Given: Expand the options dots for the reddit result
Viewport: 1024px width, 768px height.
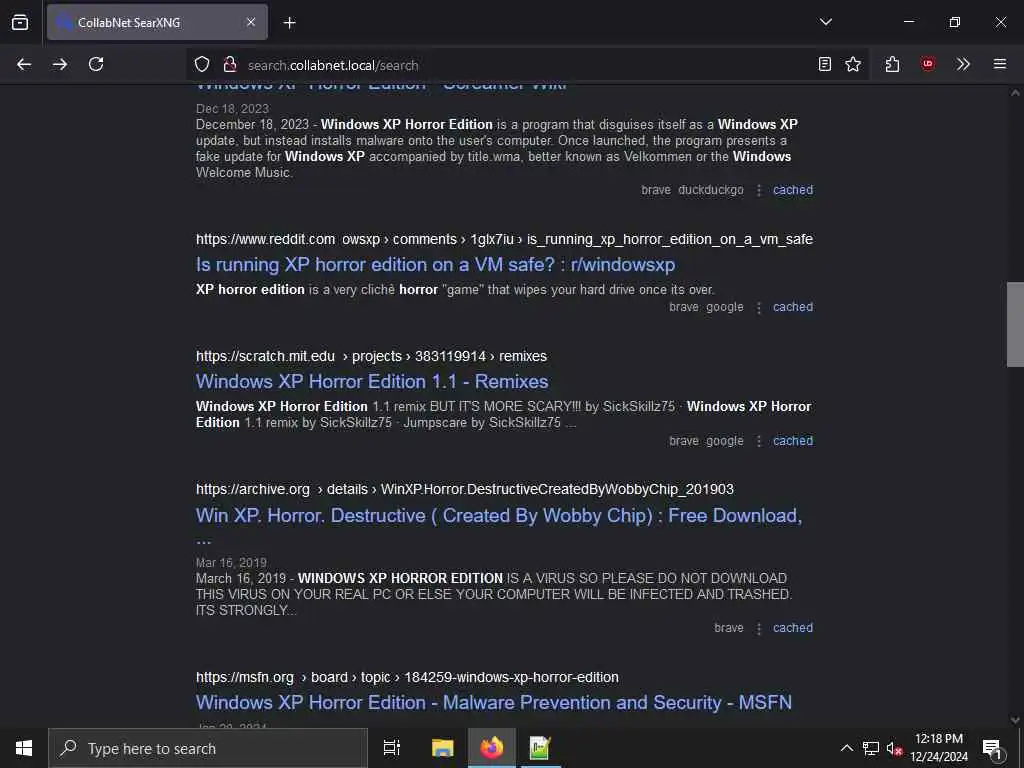Looking at the screenshot, I should tap(759, 307).
